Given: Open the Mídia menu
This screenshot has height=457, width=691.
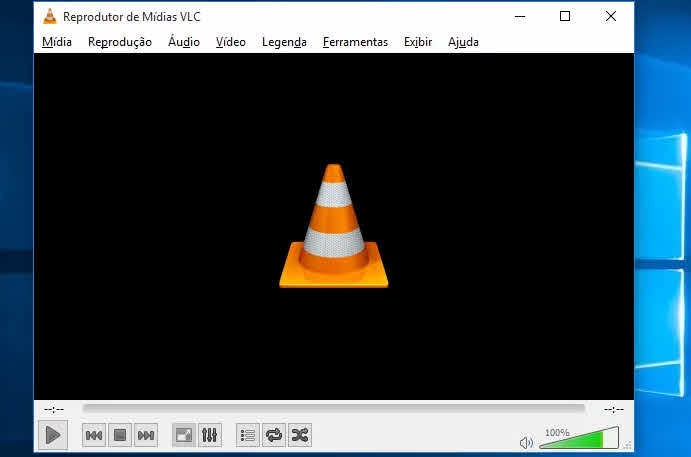Looking at the screenshot, I should tap(57, 42).
